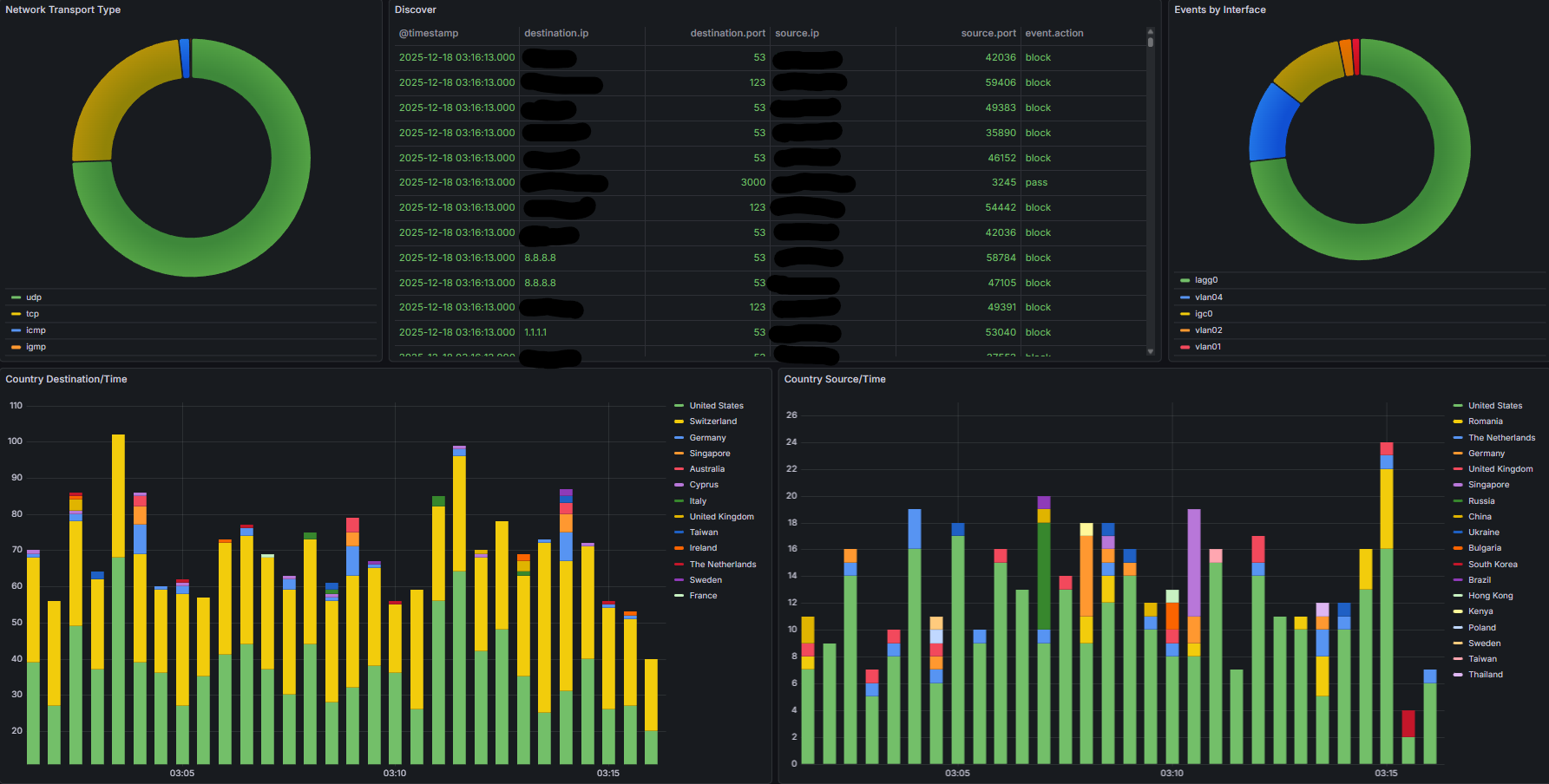Toggle United States in Country Destination legend
The image size is (1549, 784).
click(716, 406)
